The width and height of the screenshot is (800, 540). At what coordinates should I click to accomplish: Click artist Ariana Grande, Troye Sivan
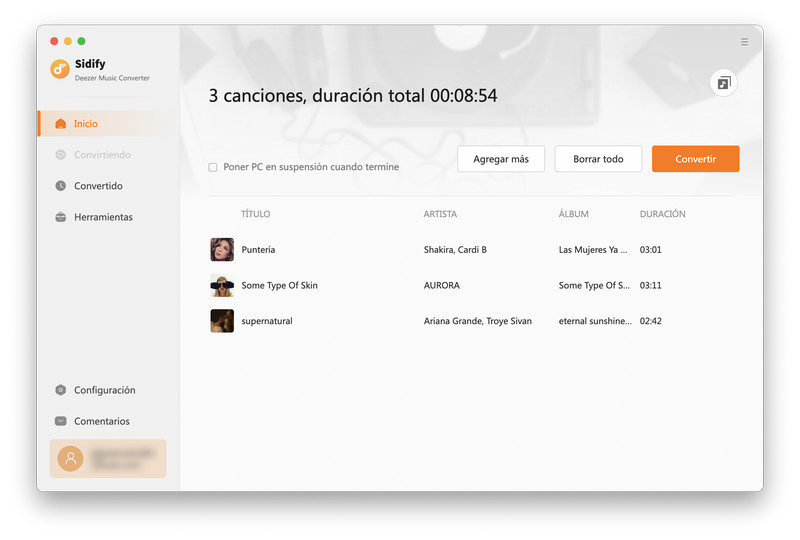(478, 321)
